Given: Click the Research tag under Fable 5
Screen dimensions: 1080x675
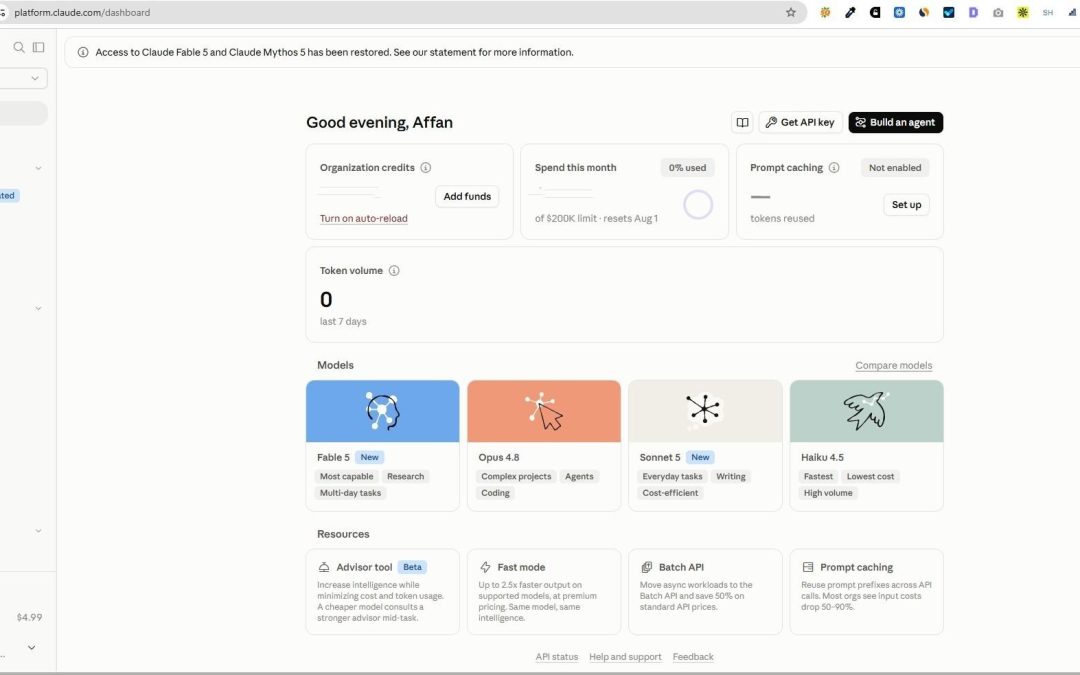Looking at the screenshot, I should tap(406, 477).
